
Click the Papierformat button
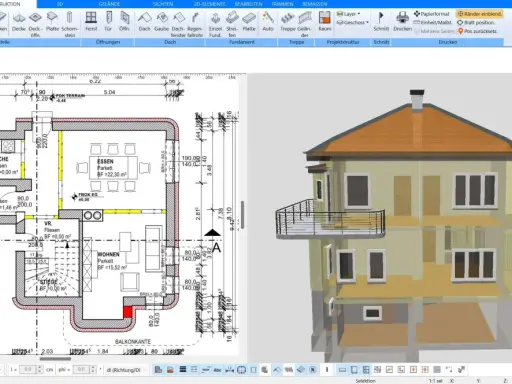coord(432,14)
